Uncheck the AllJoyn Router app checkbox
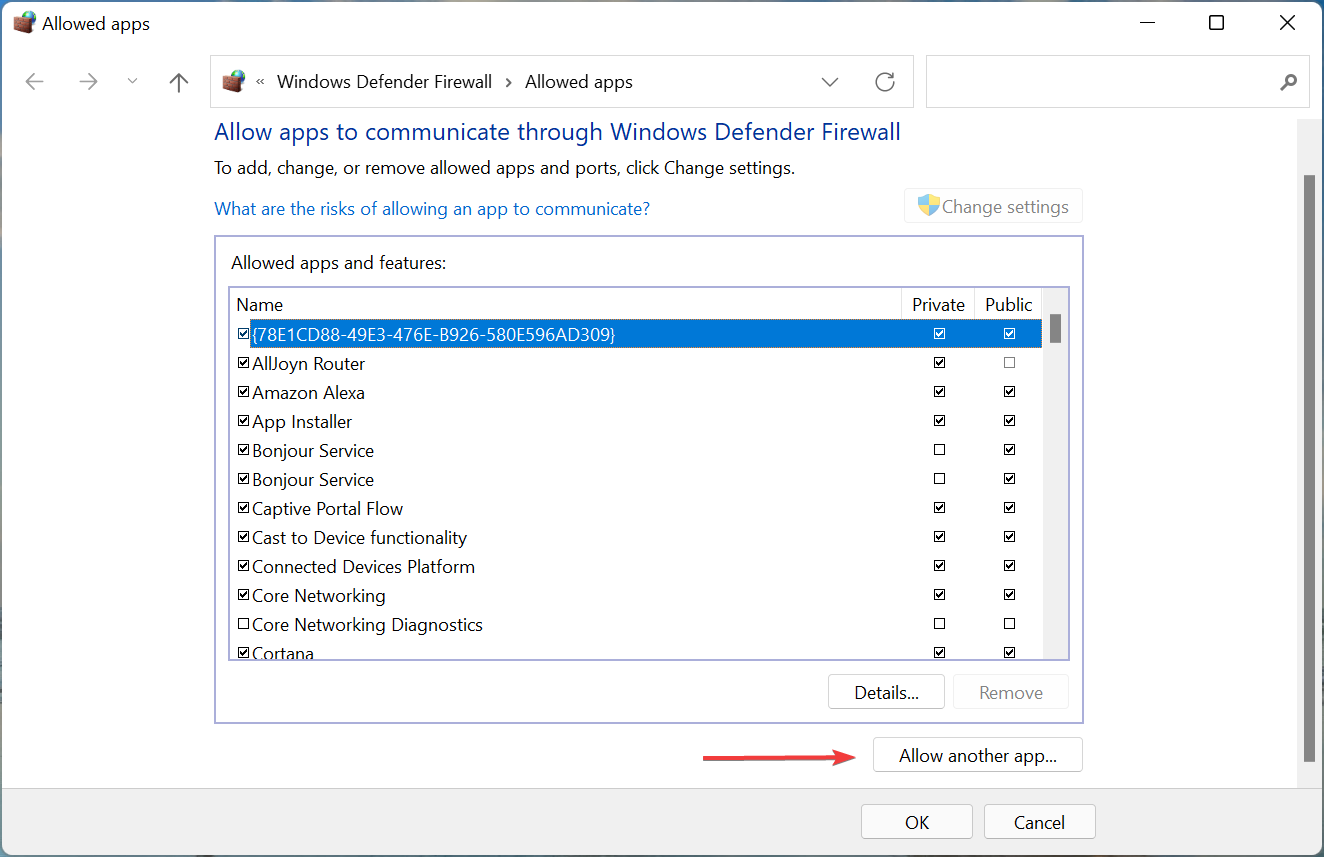 244,363
